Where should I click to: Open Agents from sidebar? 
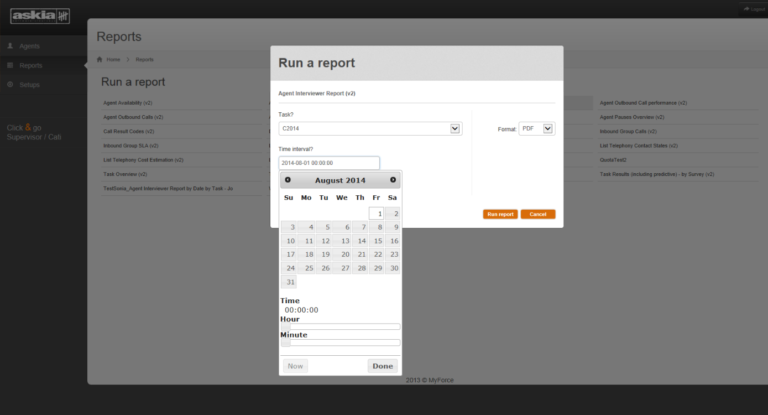(x=29, y=46)
